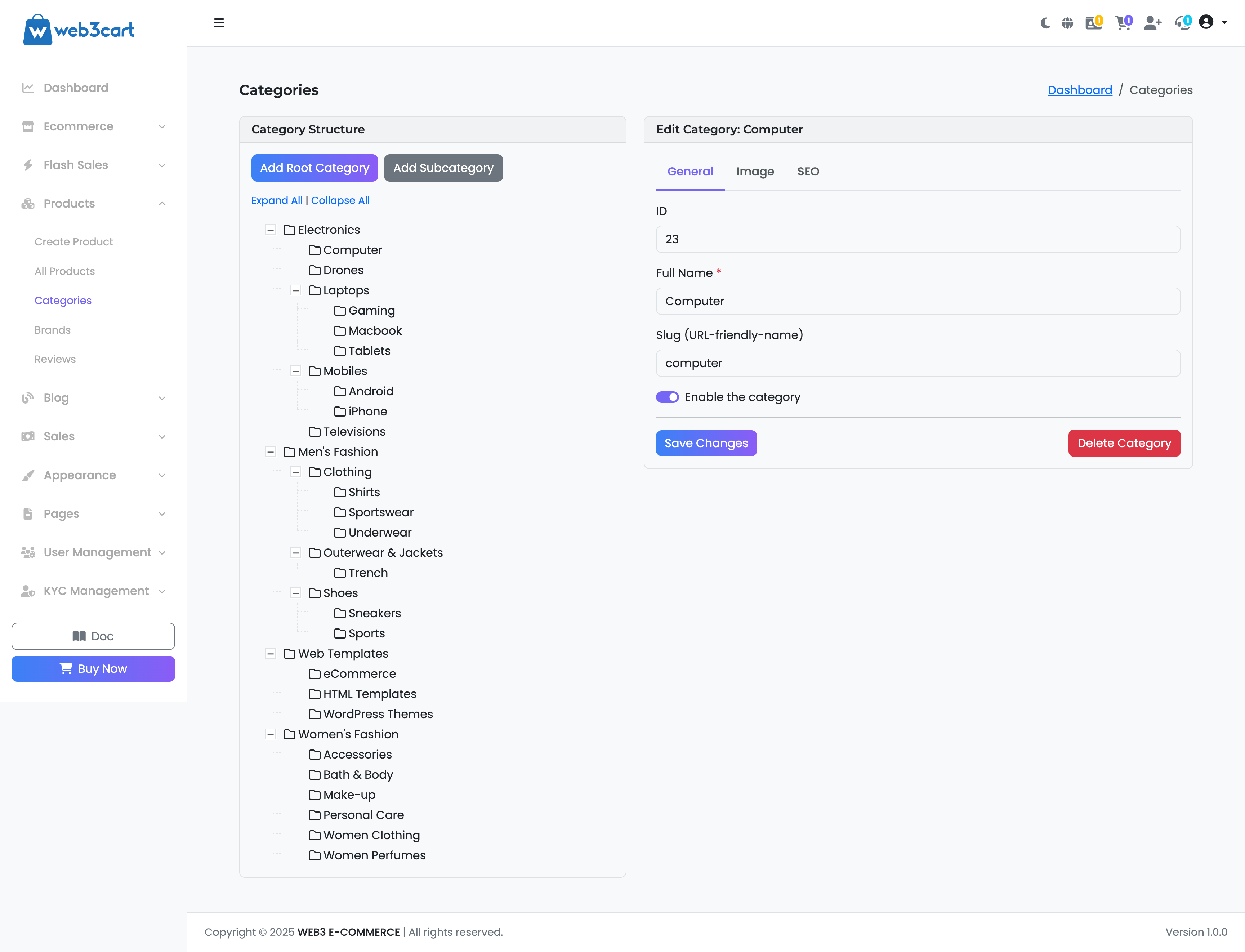The height and width of the screenshot is (952, 1245).
Task: Click the add user icon in header
Action: coord(1152,23)
